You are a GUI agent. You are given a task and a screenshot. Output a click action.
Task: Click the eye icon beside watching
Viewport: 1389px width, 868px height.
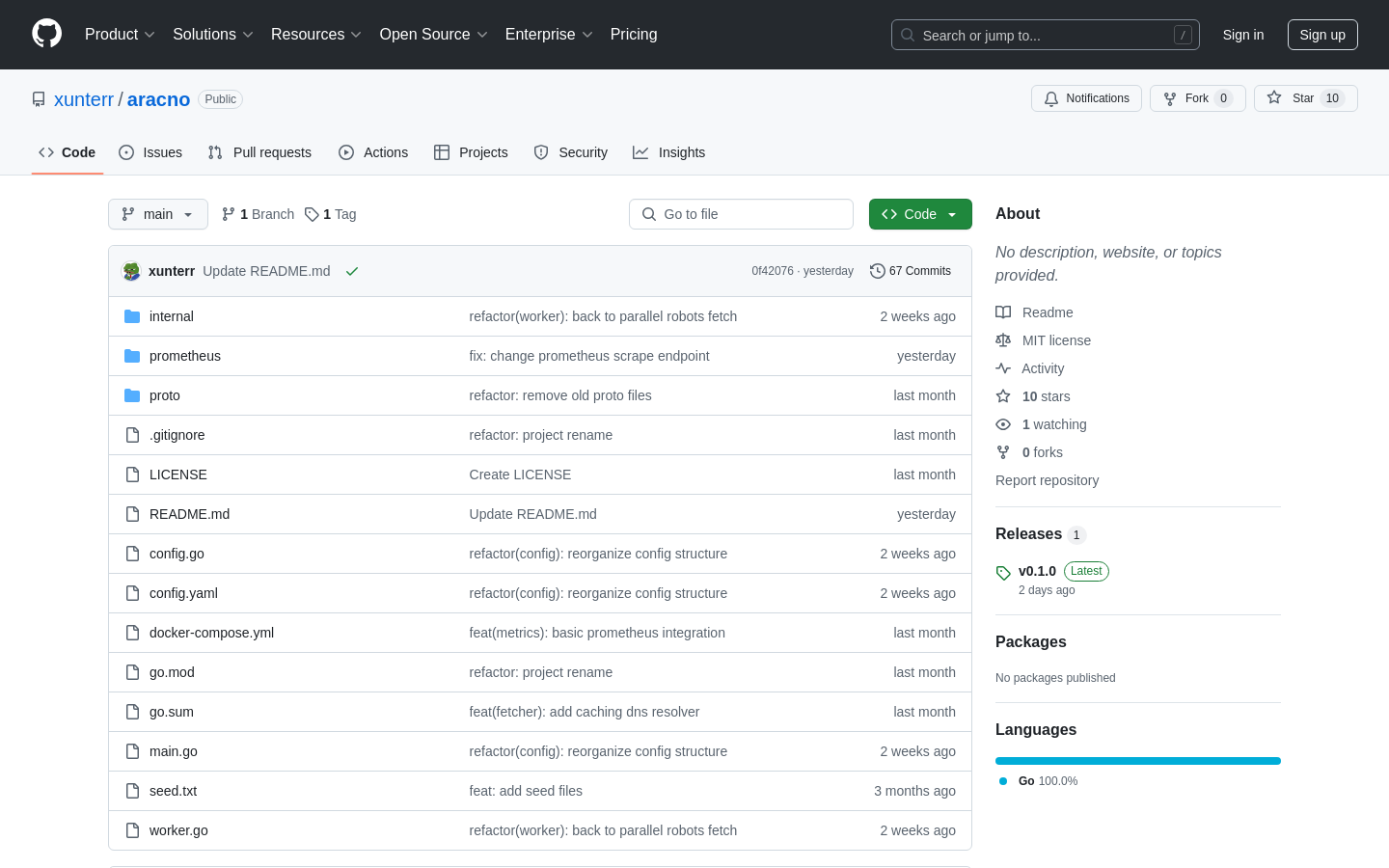(1003, 424)
